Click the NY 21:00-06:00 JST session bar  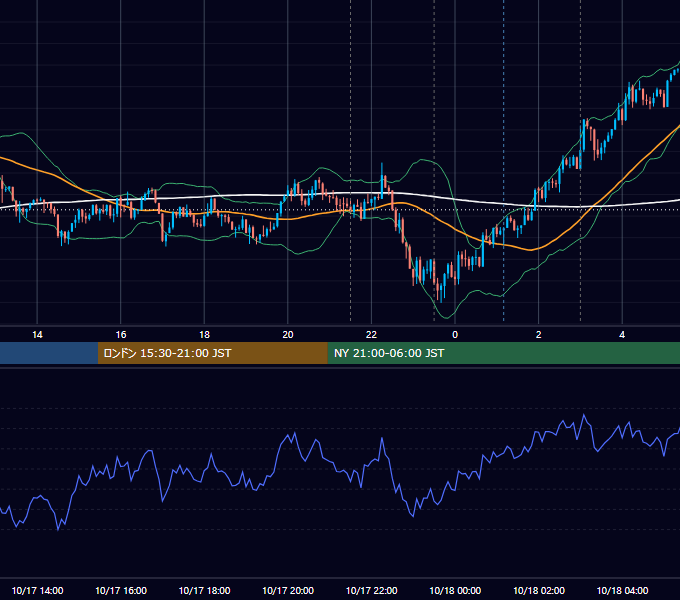(x=503, y=353)
